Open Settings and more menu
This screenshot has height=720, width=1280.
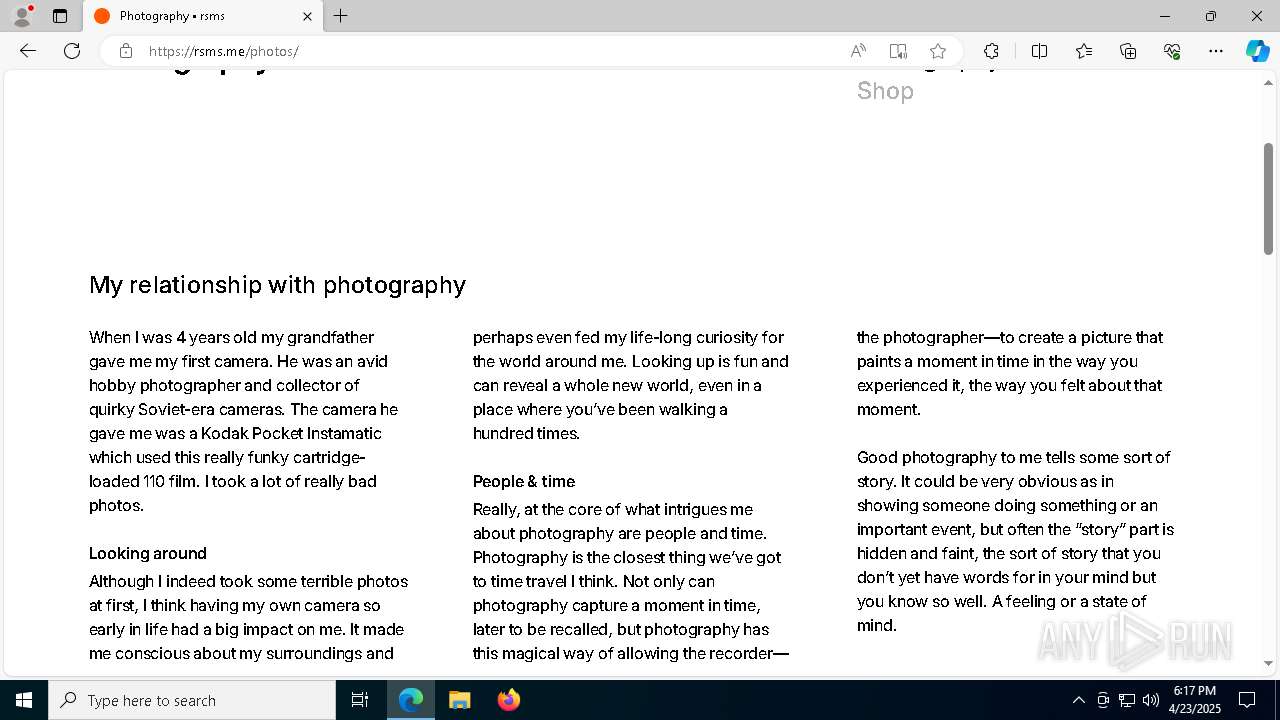[x=1216, y=51]
